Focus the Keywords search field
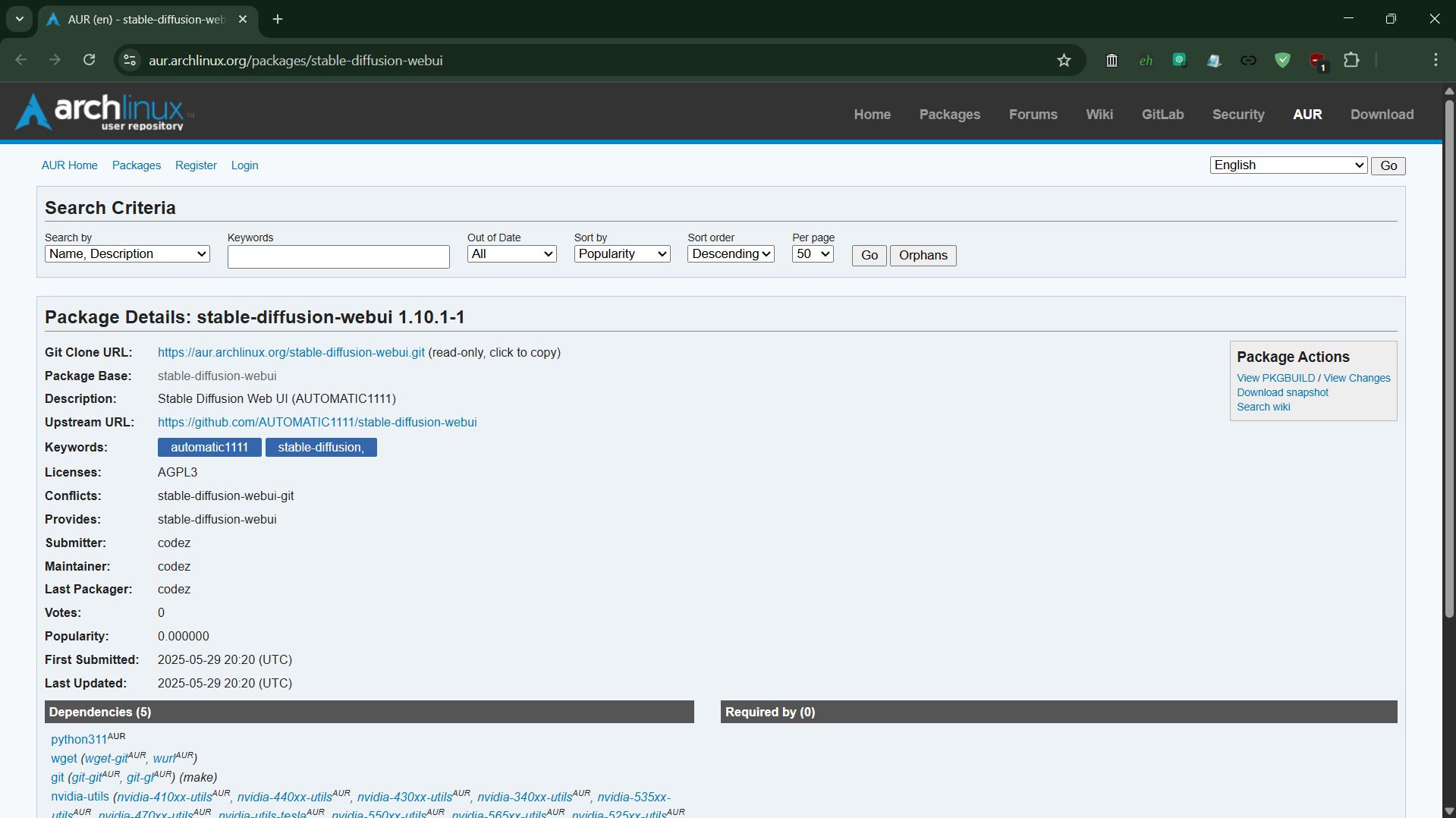Screen dimensions: 1456x818 coord(338,256)
